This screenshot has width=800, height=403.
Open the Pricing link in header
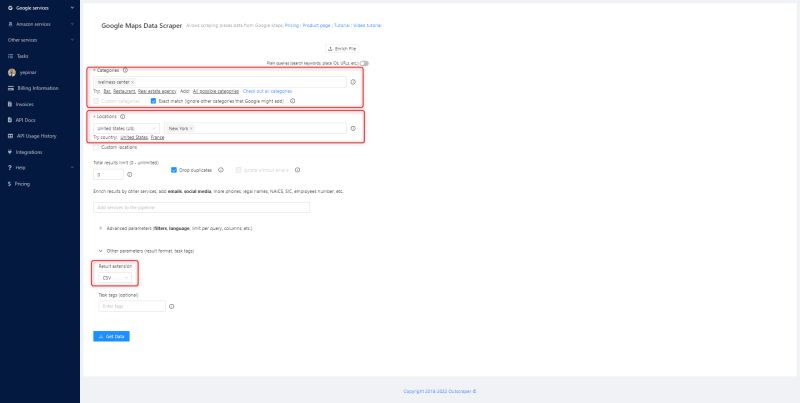(x=292, y=26)
